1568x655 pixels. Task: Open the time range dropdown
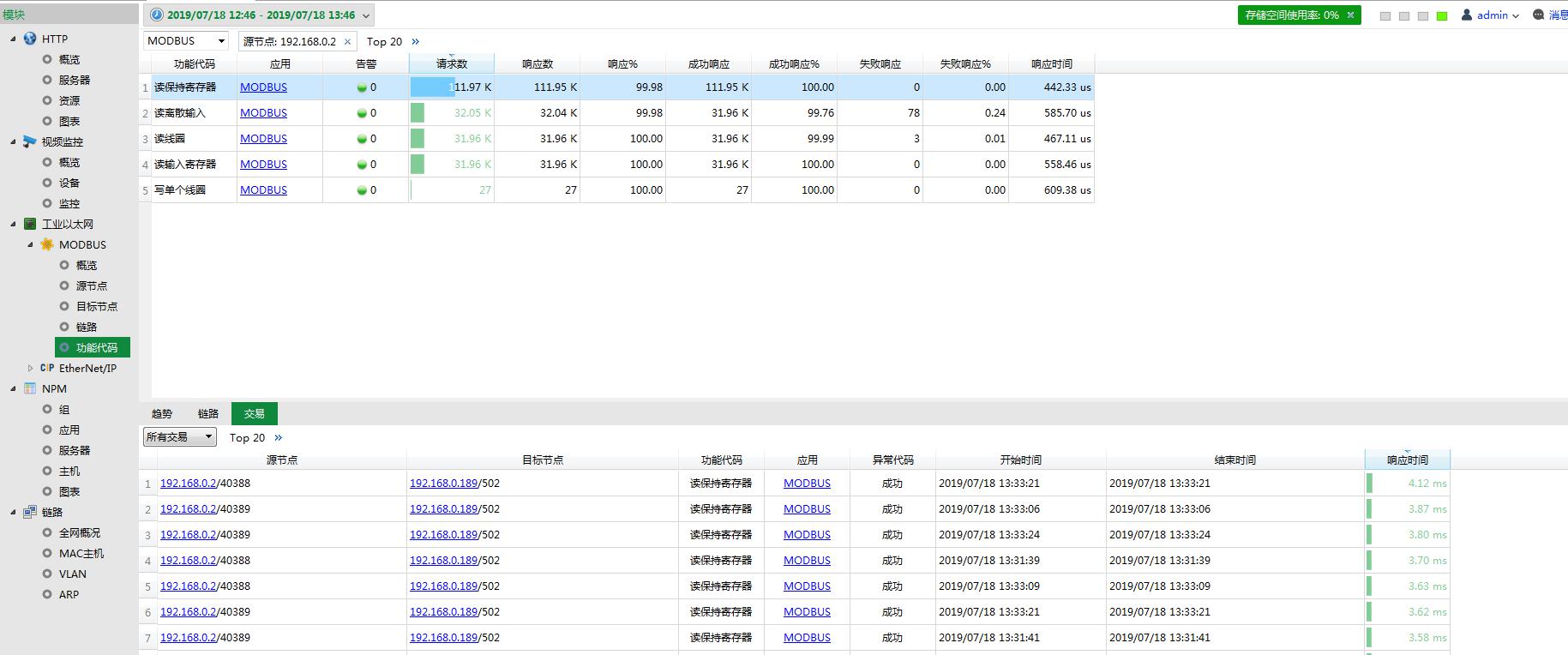(x=366, y=15)
